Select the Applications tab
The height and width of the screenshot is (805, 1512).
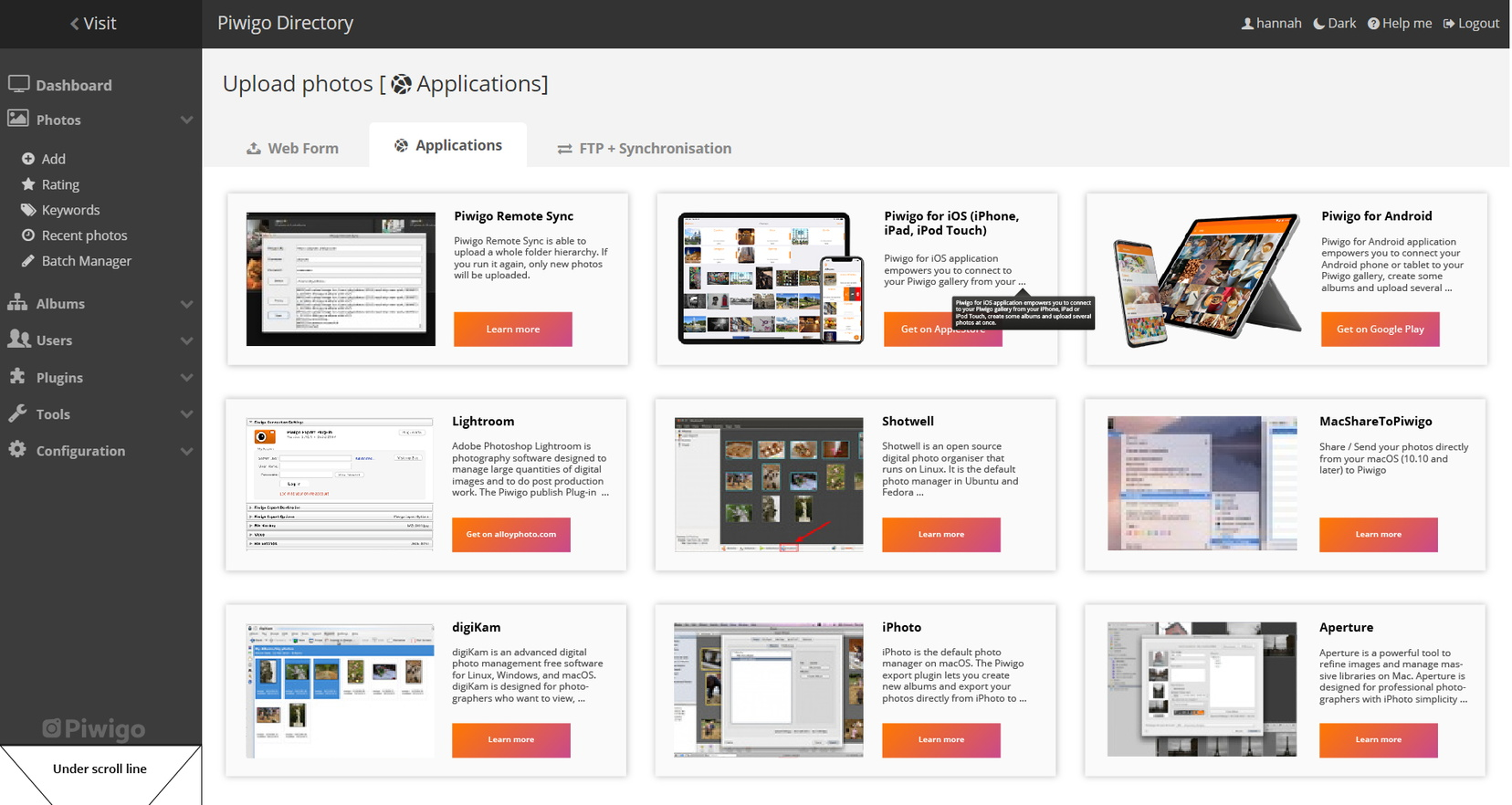pyautogui.click(x=448, y=145)
